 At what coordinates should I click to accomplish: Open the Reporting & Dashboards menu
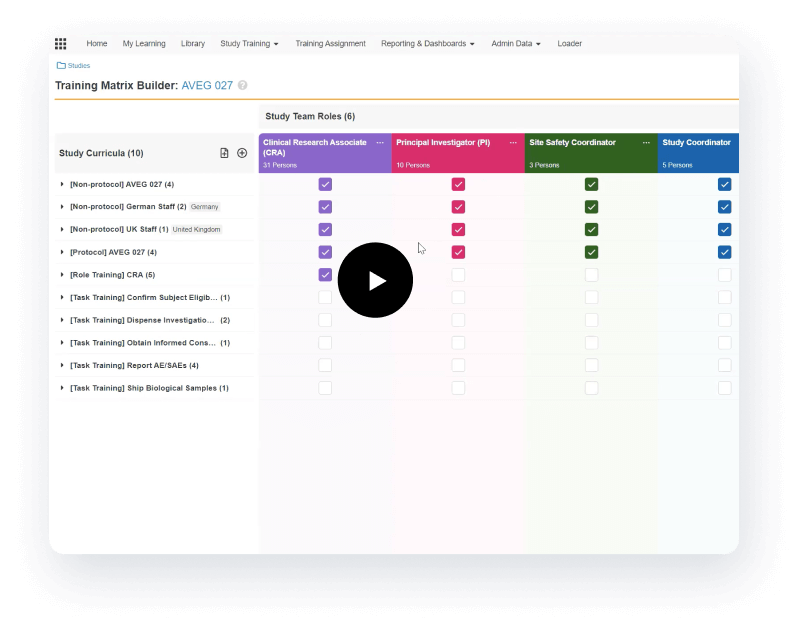[x=427, y=44]
